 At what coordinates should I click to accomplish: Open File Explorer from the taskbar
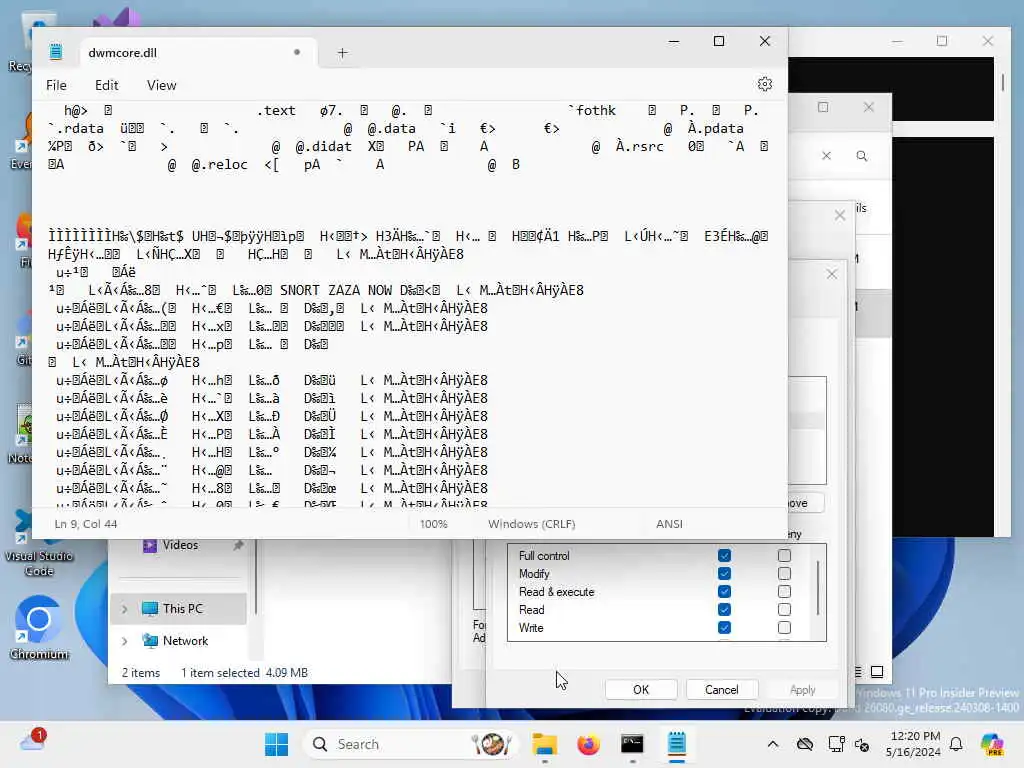[x=544, y=744]
